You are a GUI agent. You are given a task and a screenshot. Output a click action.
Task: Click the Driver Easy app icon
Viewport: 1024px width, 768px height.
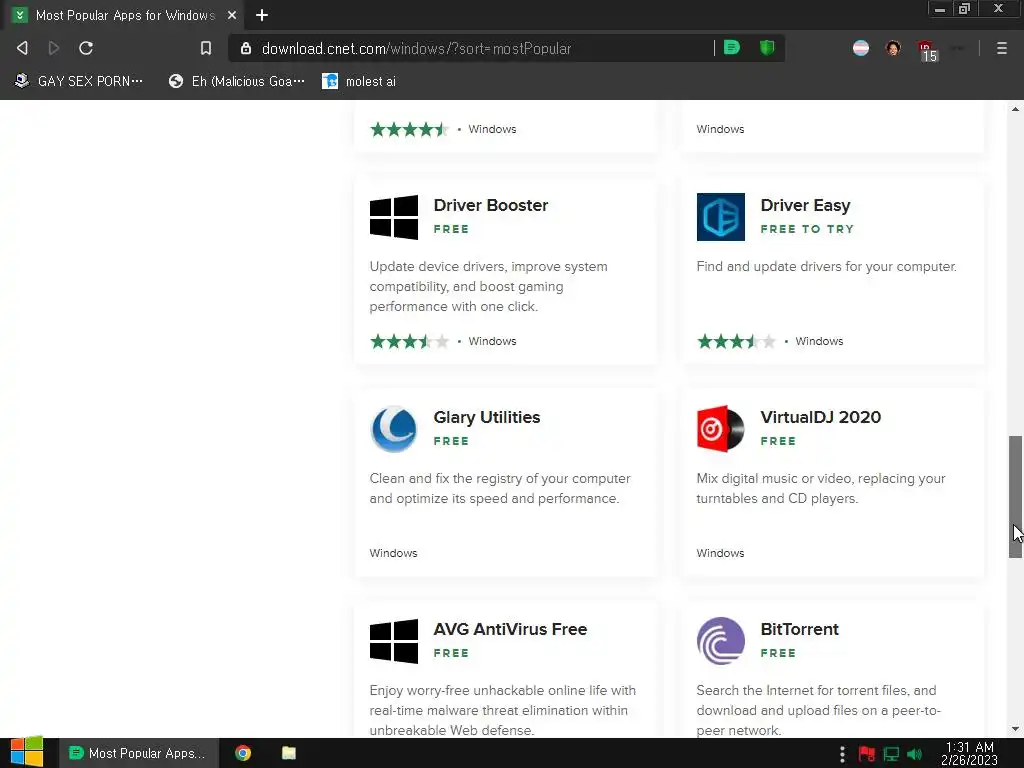tap(720, 217)
